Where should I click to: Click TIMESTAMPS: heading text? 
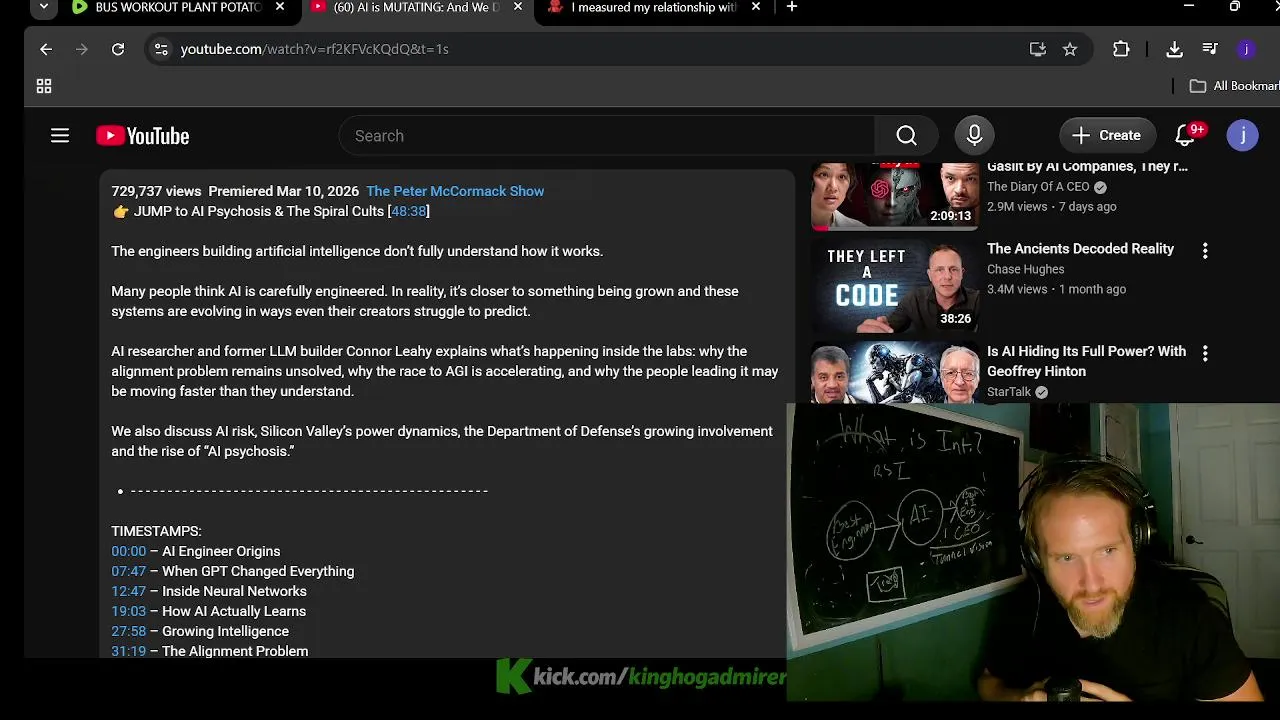pos(156,531)
